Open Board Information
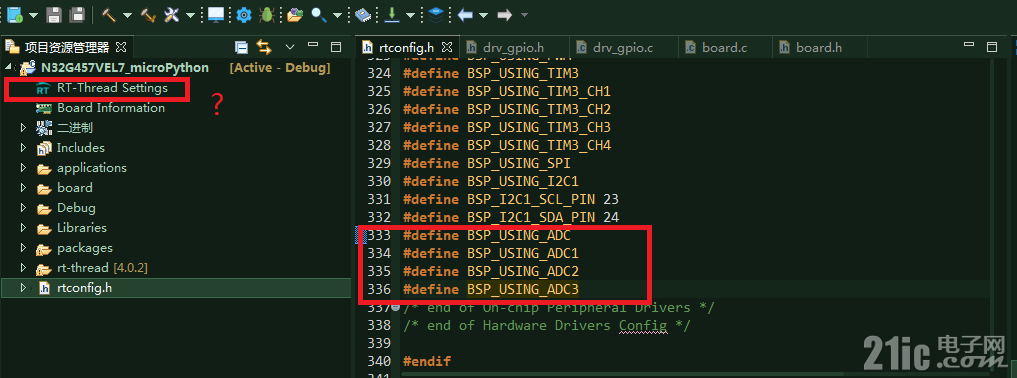This screenshot has width=1017, height=378. (111, 108)
